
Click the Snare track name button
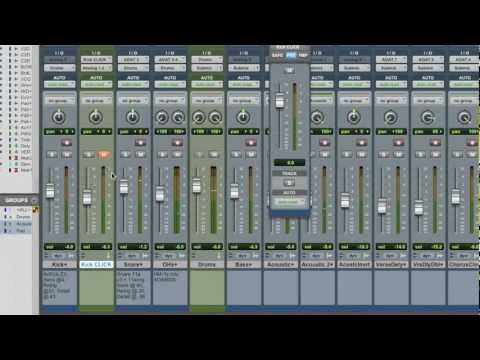(133, 264)
